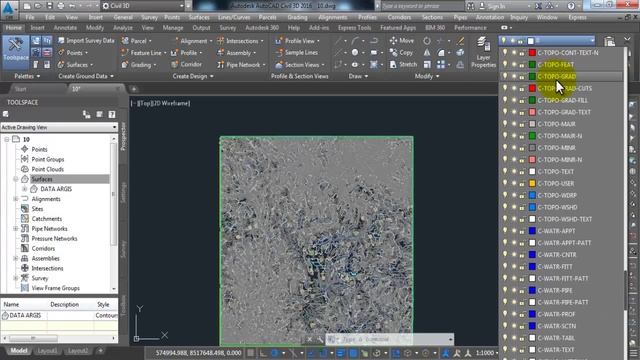
Task: Toggle grid display in status bar
Action: (251, 353)
